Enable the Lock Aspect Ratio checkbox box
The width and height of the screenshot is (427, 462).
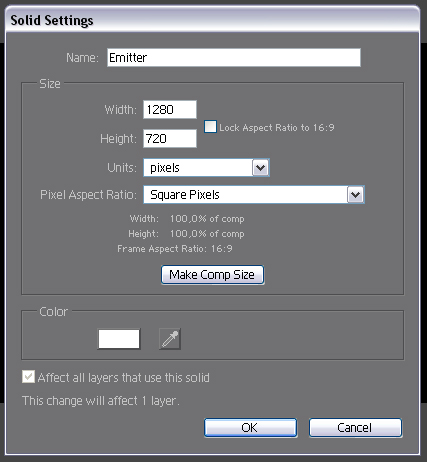point(210,127)
